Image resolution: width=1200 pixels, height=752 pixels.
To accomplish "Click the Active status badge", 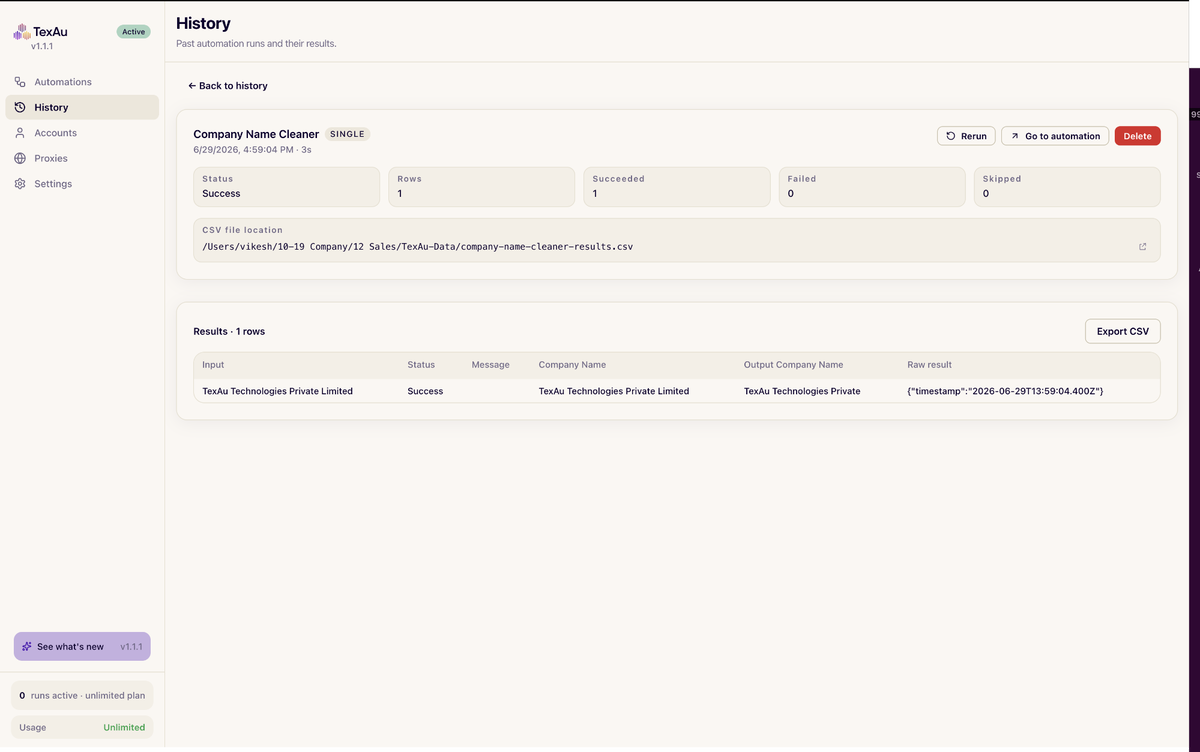I will 134,32.
